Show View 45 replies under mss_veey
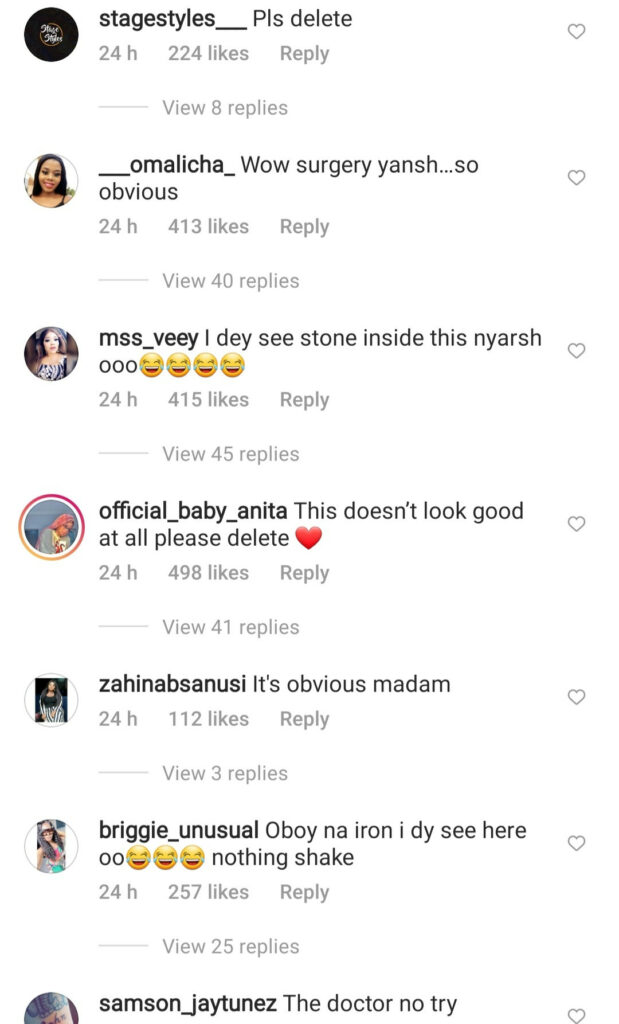The image size is (619, 1024). pos(230,454)
